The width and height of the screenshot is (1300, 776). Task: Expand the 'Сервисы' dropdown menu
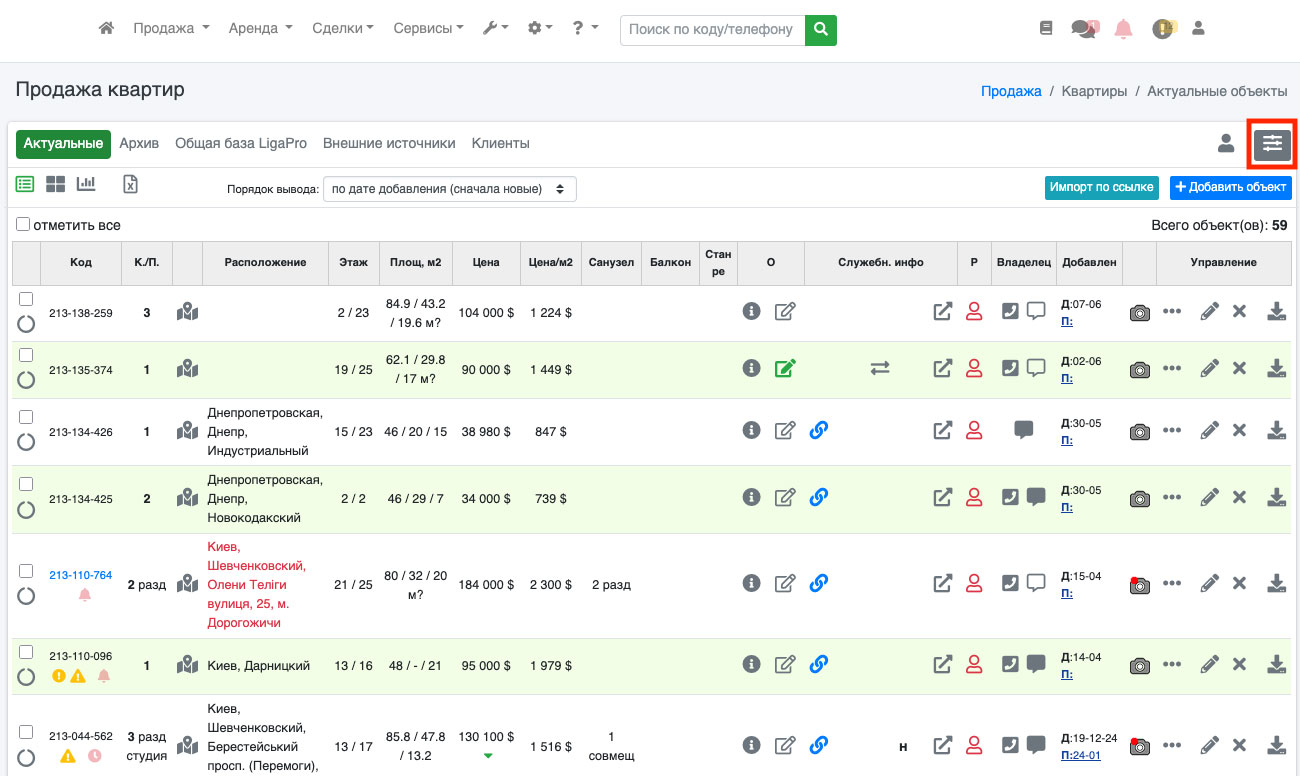pos(428,29)
